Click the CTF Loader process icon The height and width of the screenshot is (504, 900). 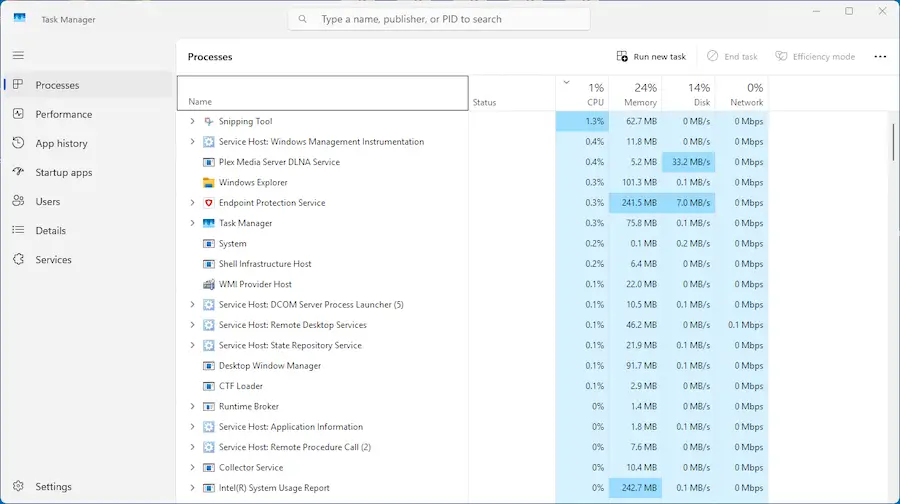(x=208, y=386)
